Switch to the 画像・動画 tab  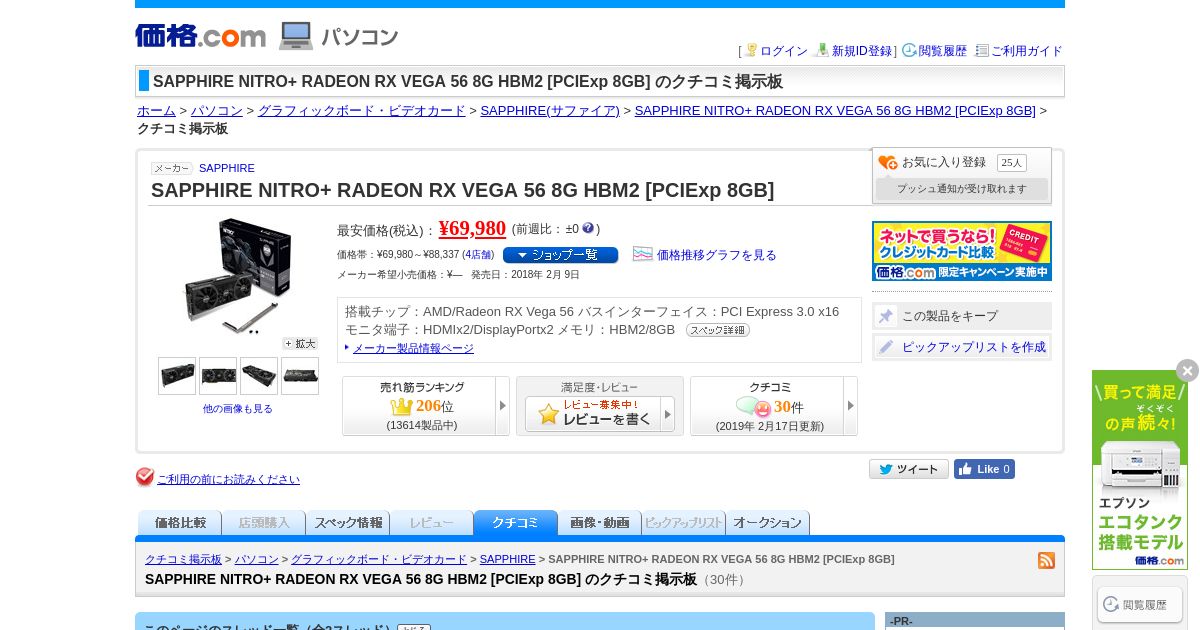click(x=600, y=523)
